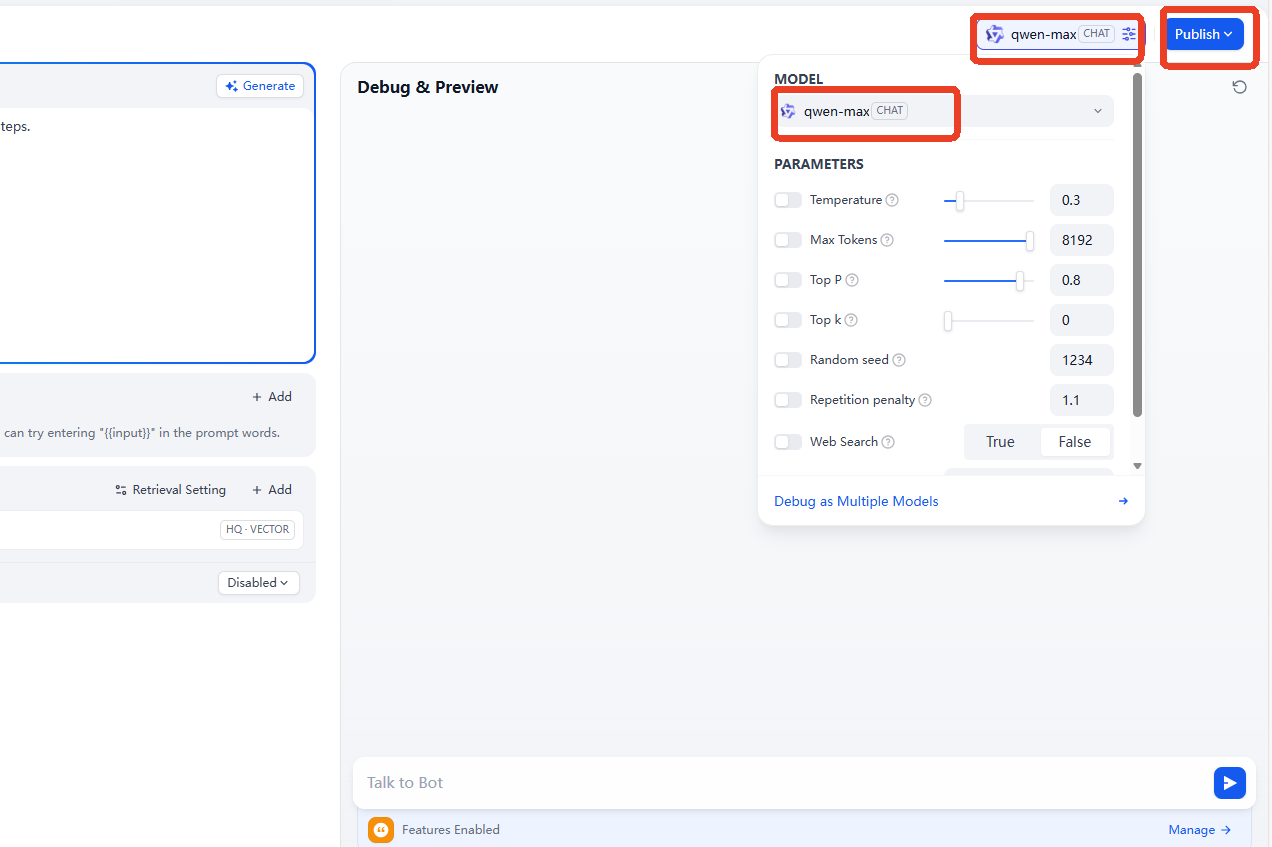
Task: Expand the MODEL dropdown showing qwen-max
Action: click(x=944, y=111)
